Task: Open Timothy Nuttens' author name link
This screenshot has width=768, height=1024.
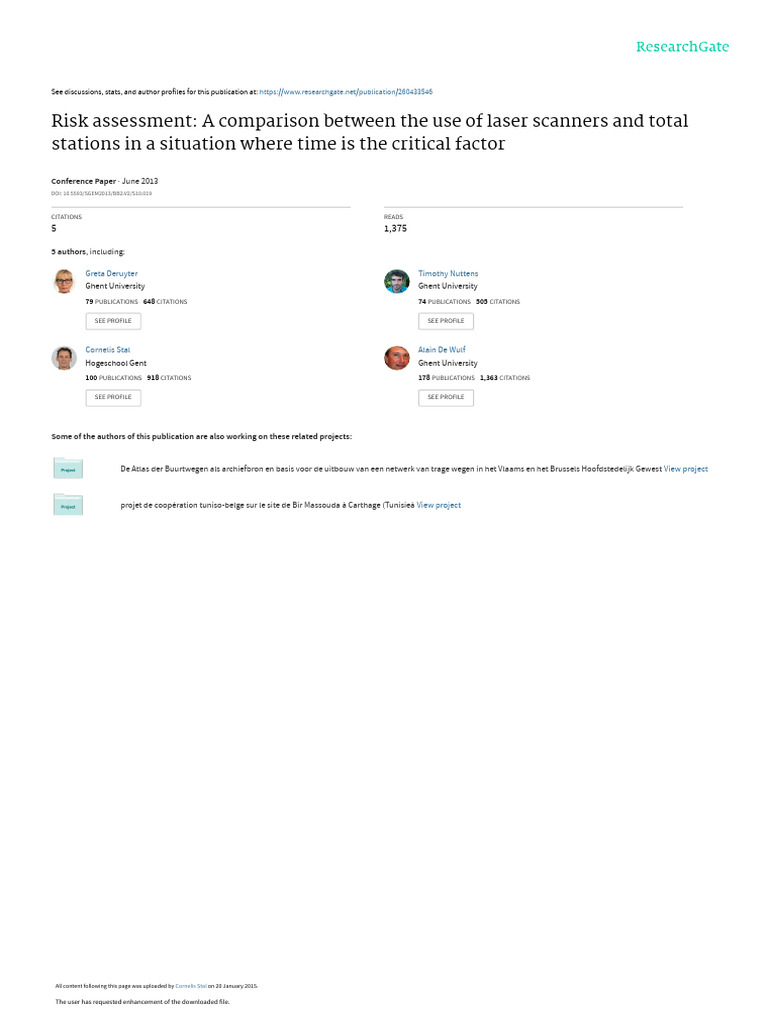Action: (448, 273)
